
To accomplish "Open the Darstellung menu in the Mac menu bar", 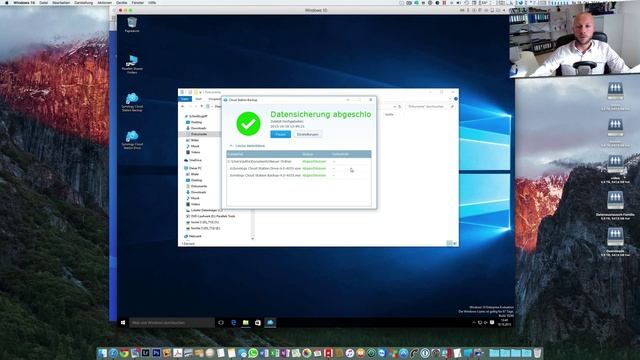I will [x=84, y=2].
